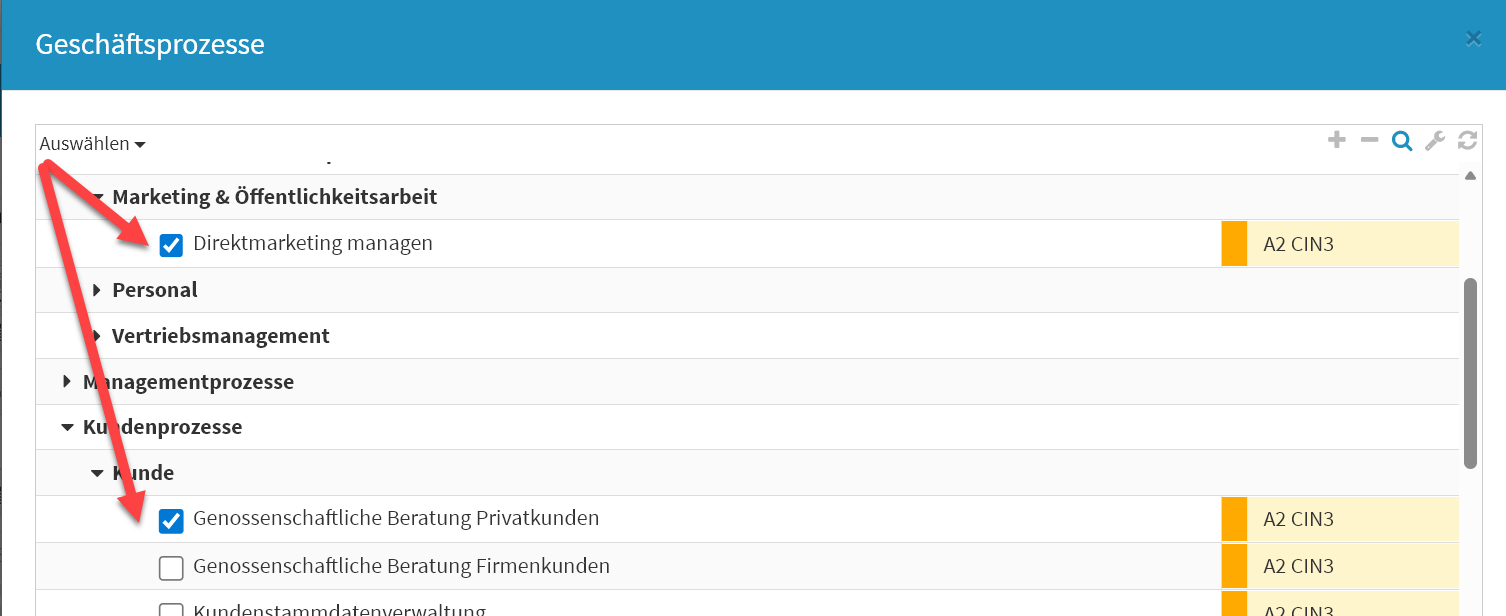Select Marketing & Öffentlichkeitsarbeit group row

click(x=275, y=197)
